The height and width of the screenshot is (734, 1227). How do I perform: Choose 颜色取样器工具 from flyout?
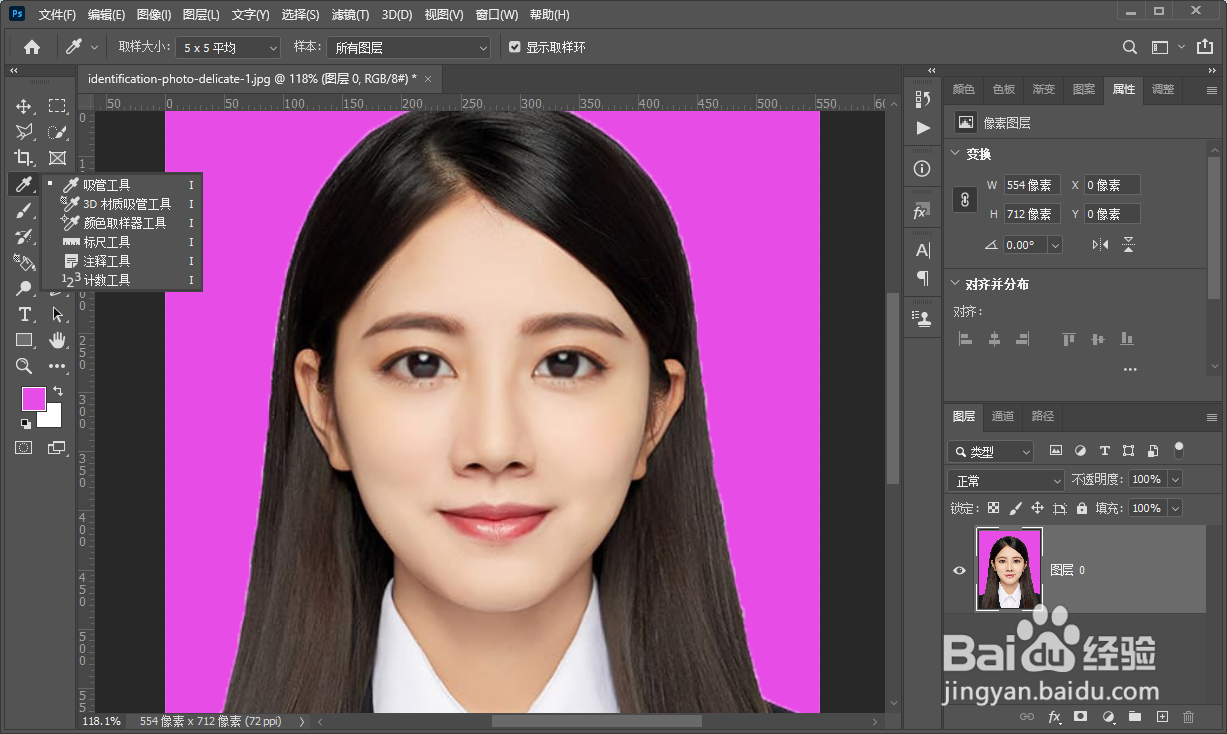pos(123,223)
